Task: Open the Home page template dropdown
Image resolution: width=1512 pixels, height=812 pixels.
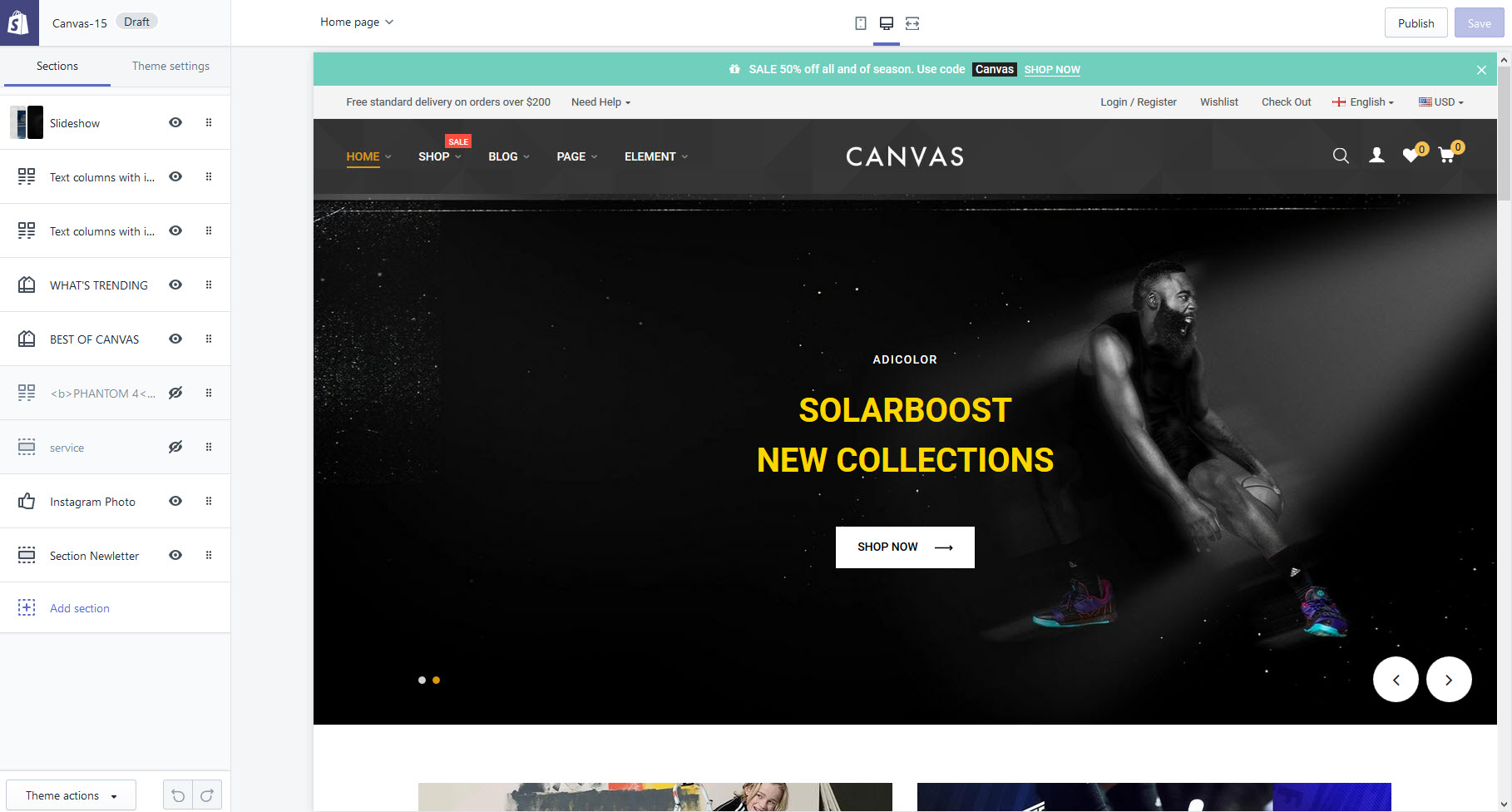Action: (357, 22)
